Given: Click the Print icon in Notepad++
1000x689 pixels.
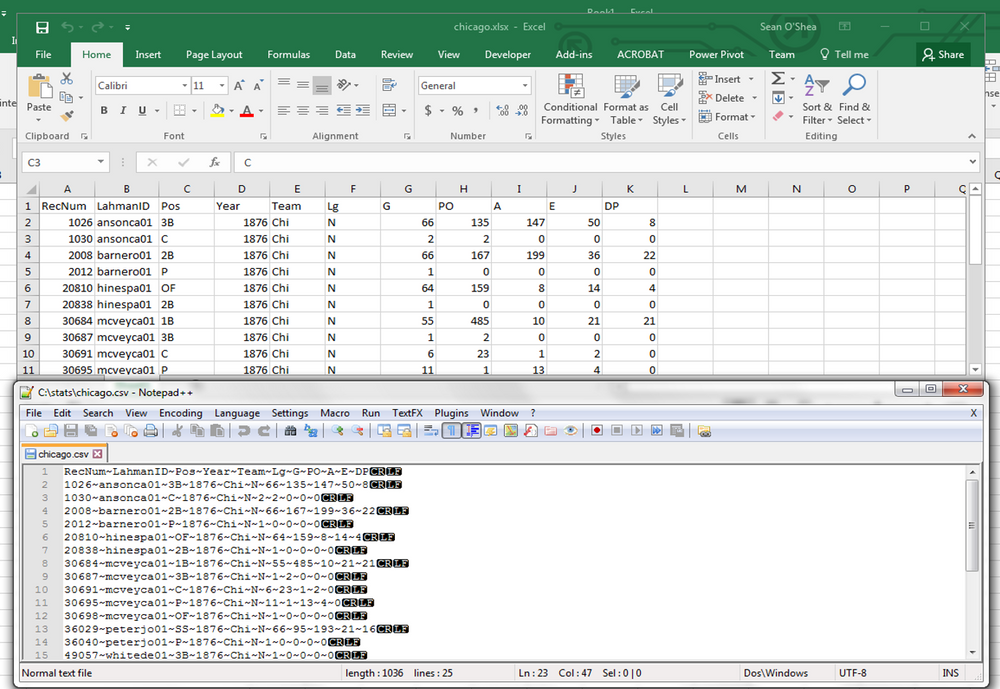Looking at the screenshot, I should tap(153, 430).
